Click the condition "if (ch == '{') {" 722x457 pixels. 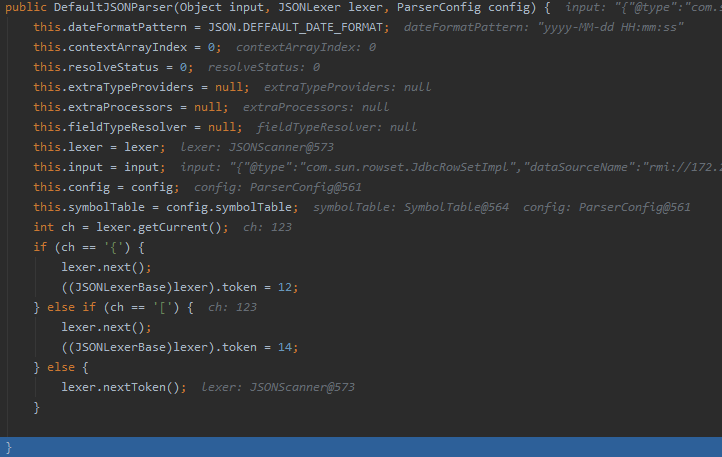pos(89,247)
